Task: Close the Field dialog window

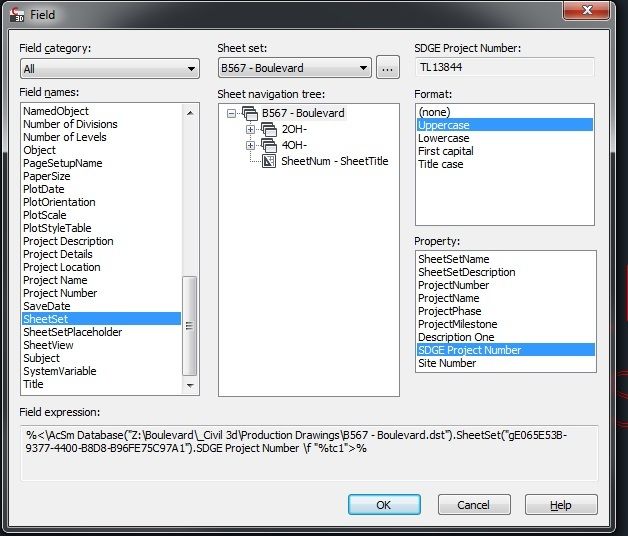Action: (x=587, y=10)
